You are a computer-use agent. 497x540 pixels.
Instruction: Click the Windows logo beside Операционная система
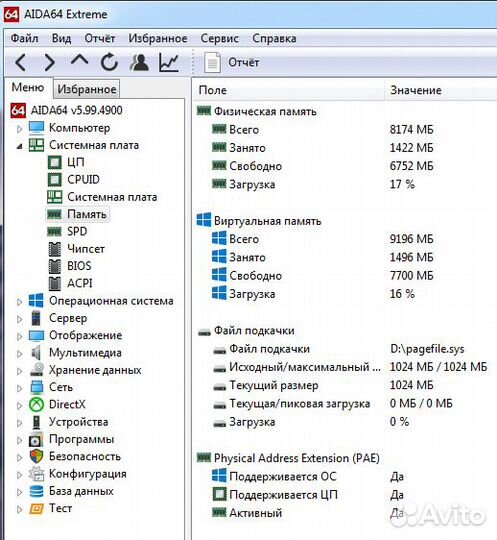tap(36, 300)
